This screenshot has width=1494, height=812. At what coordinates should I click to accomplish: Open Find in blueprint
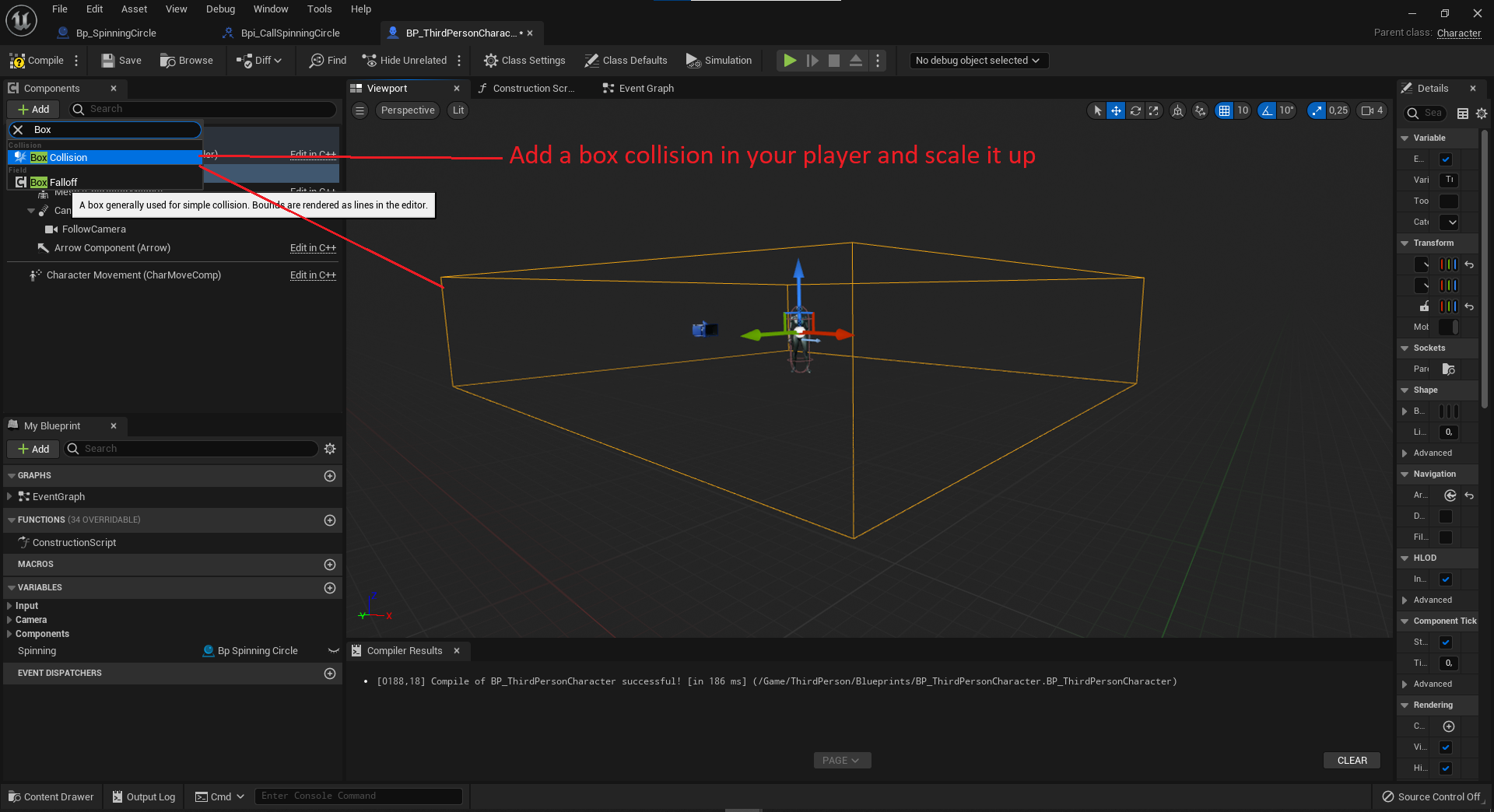(x=328, y=61)
